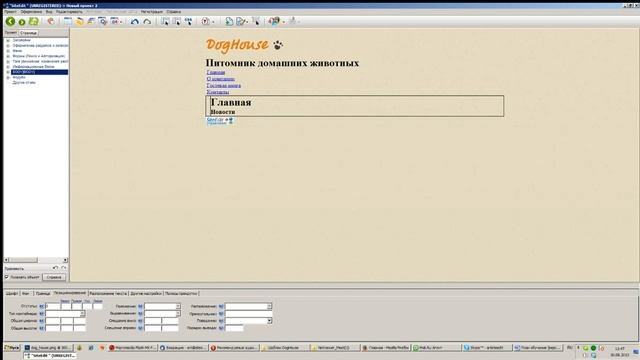Select the Другие стили tree item
The width and height of the screenshot is (640, 360).
24,82
